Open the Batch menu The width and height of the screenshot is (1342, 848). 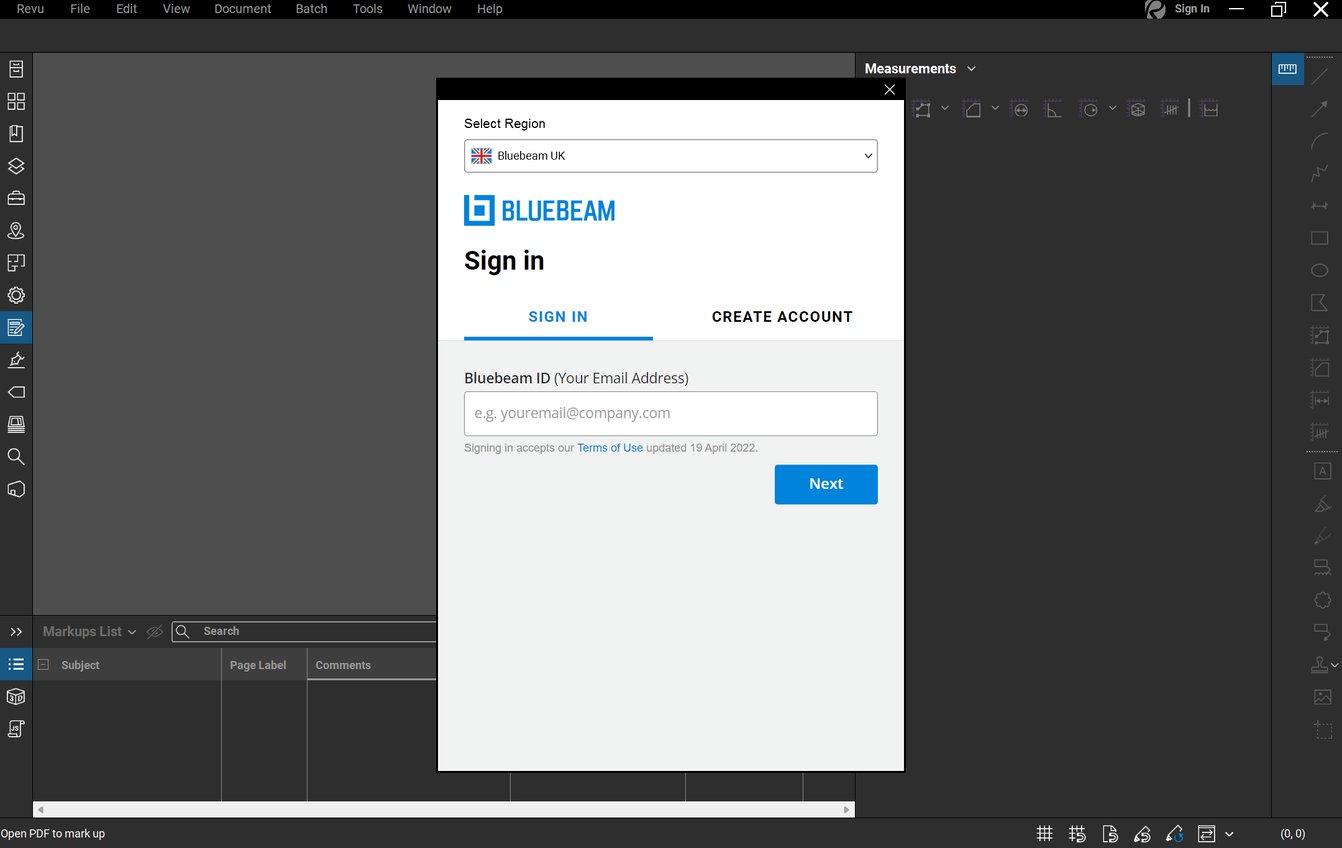(x=311, y=9)
